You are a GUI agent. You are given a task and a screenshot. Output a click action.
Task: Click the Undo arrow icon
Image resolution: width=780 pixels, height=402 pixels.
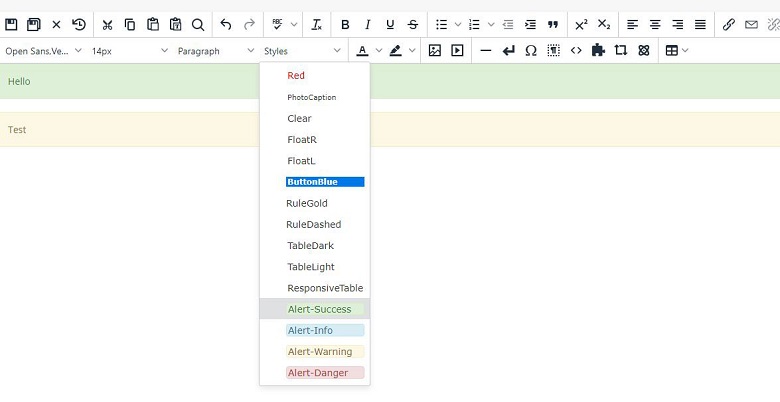click(x=226, y=24)
